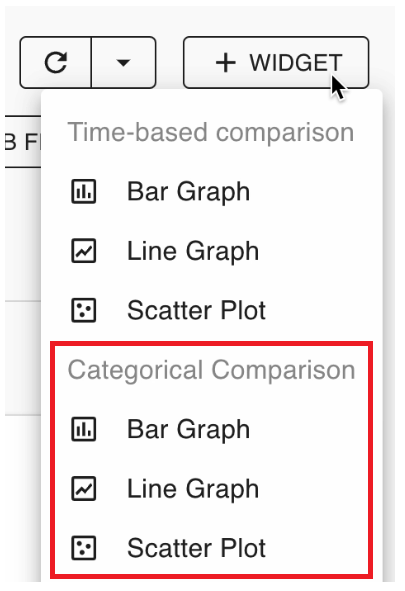405x591 pixels.
Task: Select the Categorical Line Graph icon
Action: click(84, 489)
